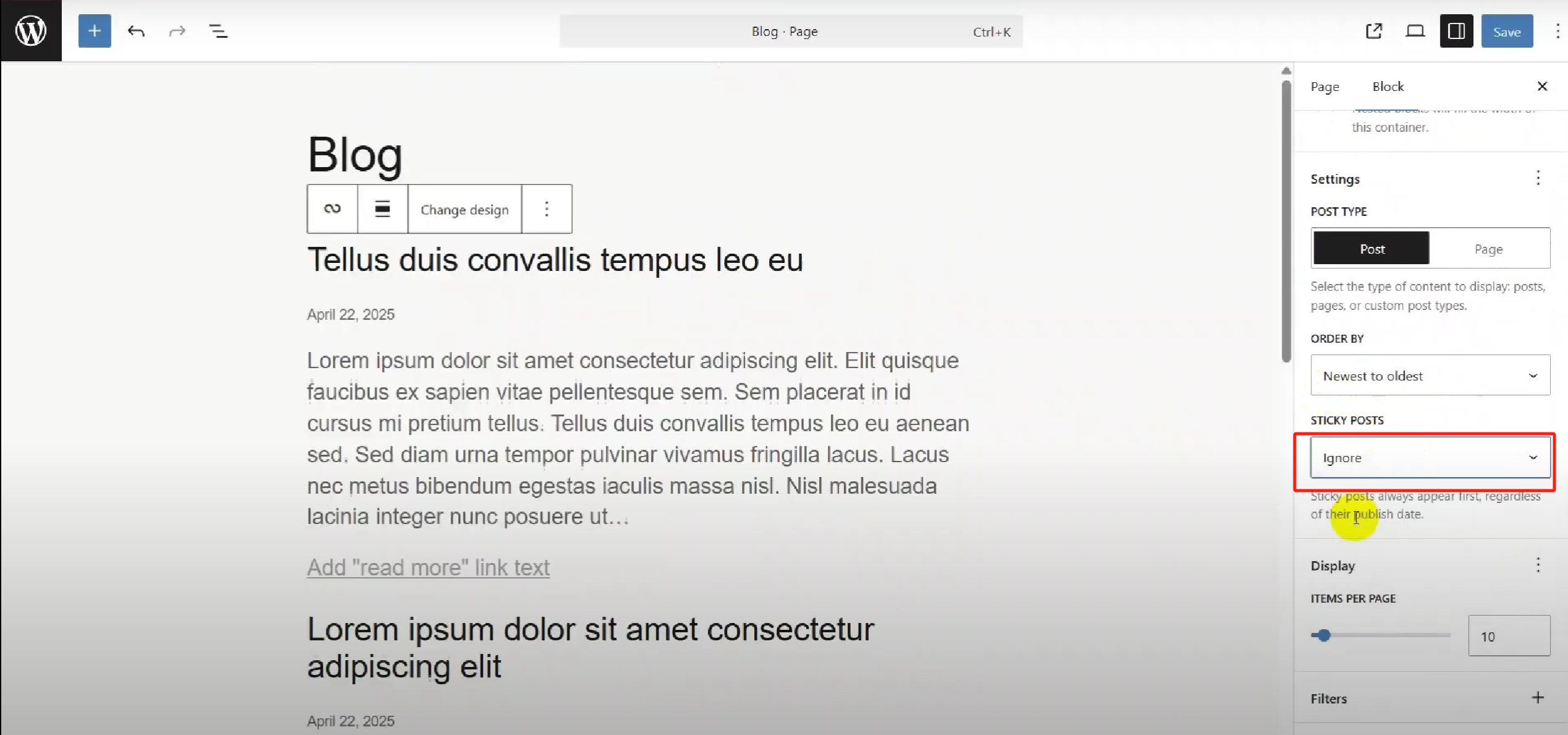This screenshot has width=1568, height=735.
Task: Open block options from the Query Loop toolbar
Action: (x=547, y=209)
